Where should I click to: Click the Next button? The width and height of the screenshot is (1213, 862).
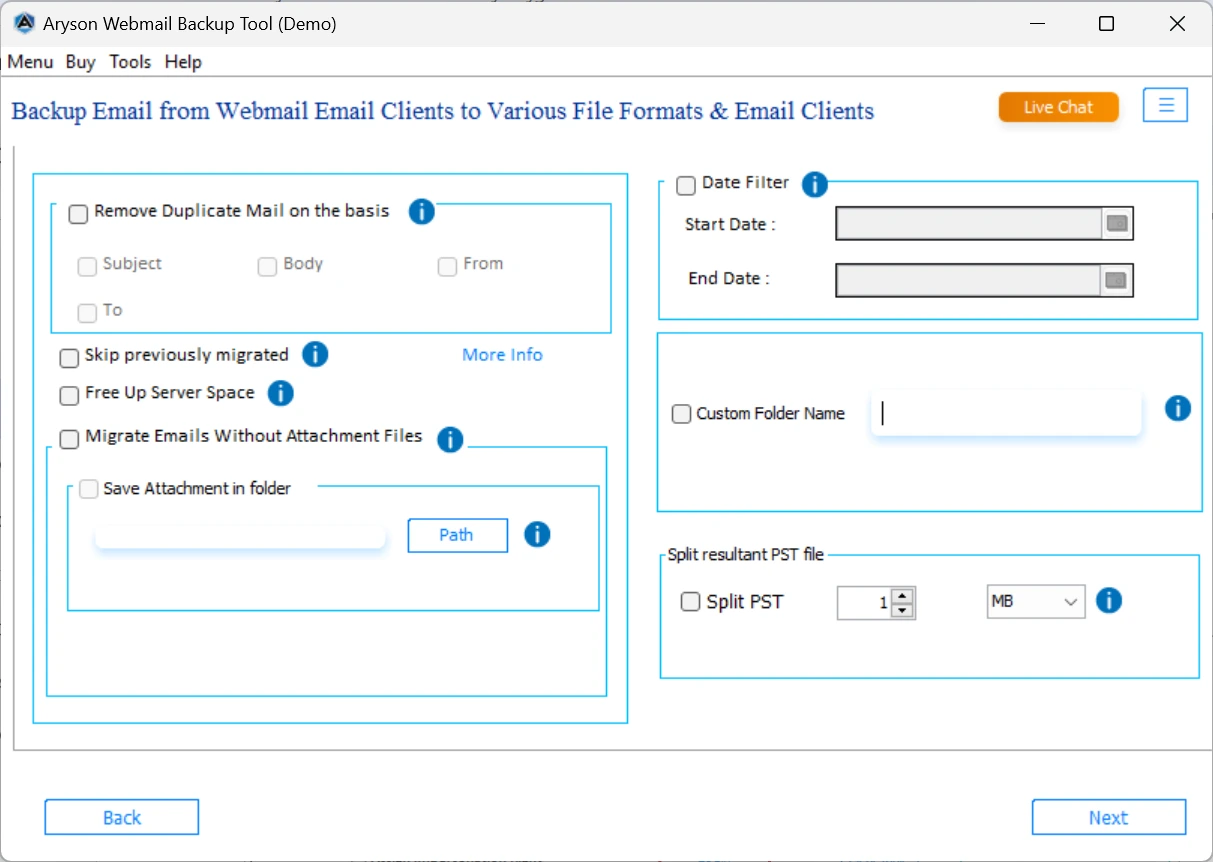coord(1109,817)
